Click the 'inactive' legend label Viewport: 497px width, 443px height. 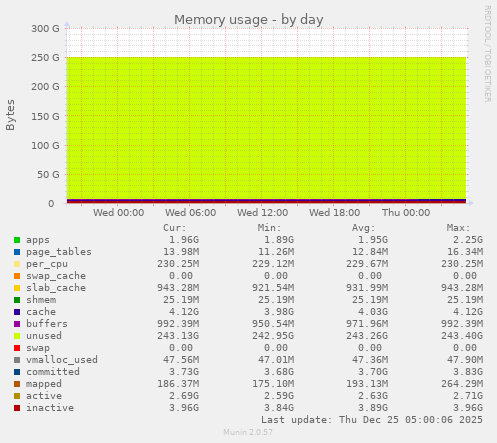(x=50, y=408)
